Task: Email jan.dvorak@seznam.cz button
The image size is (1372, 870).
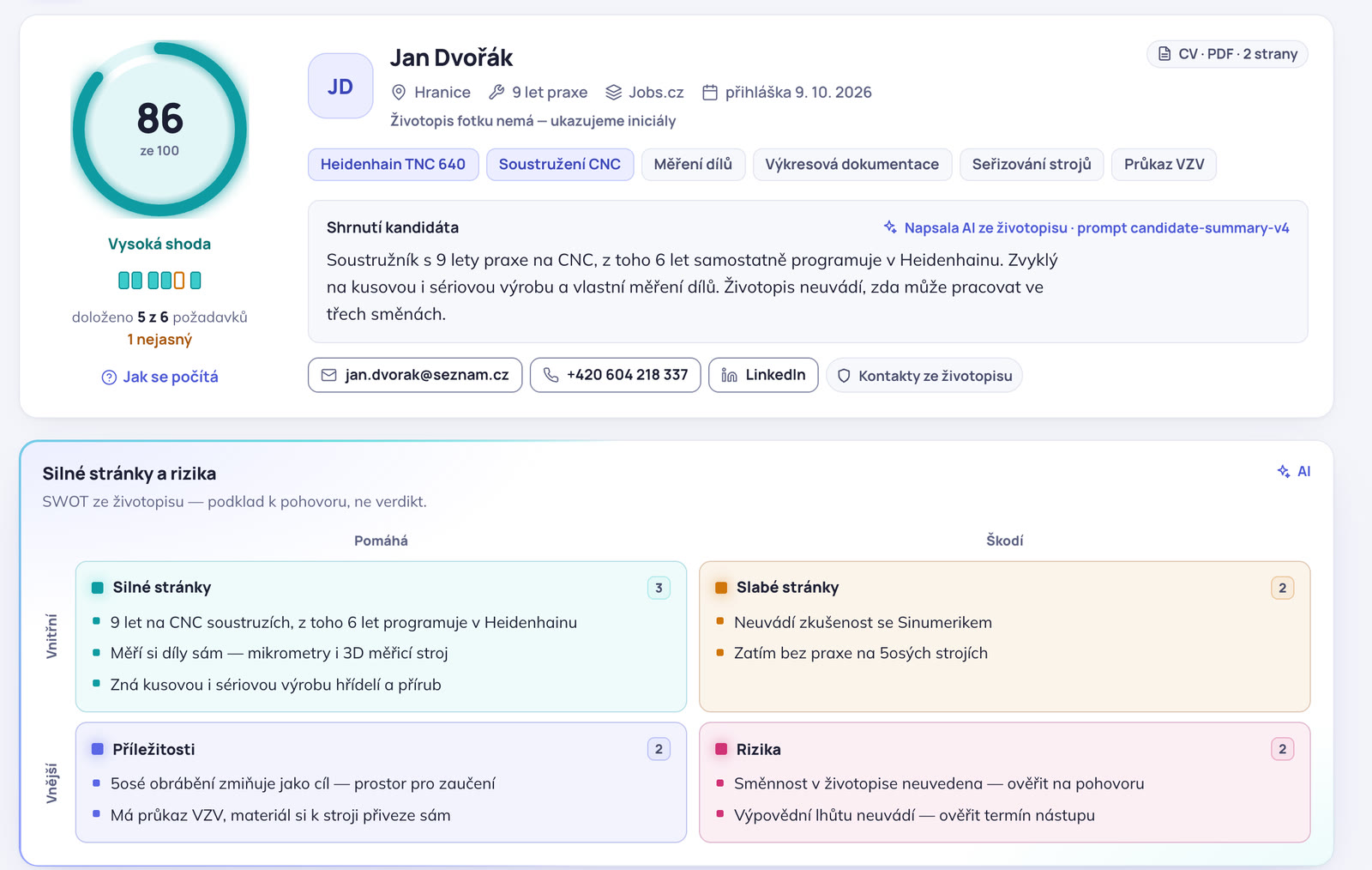Action: coord(415,375)
